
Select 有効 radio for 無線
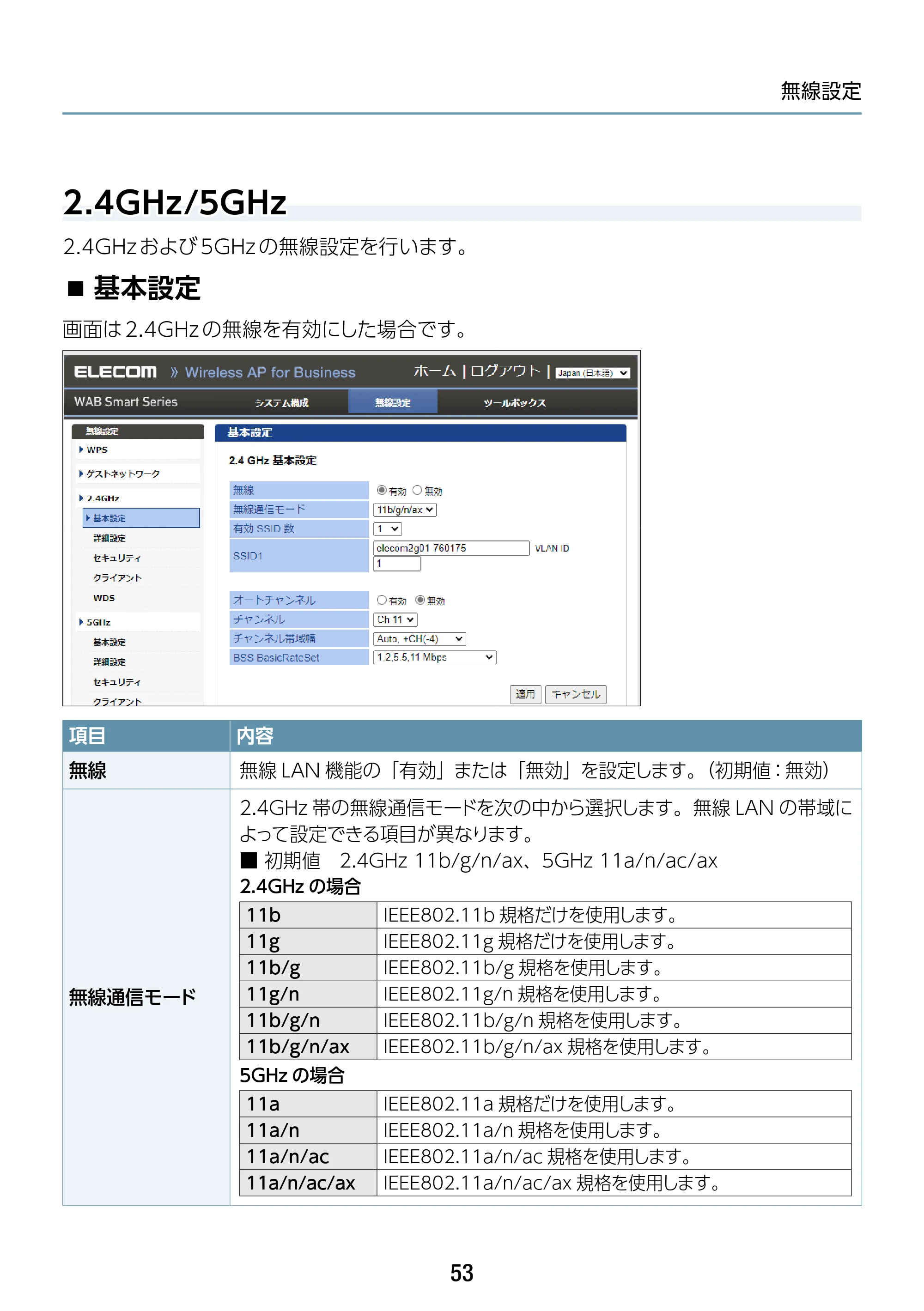[x=382, y=490]
